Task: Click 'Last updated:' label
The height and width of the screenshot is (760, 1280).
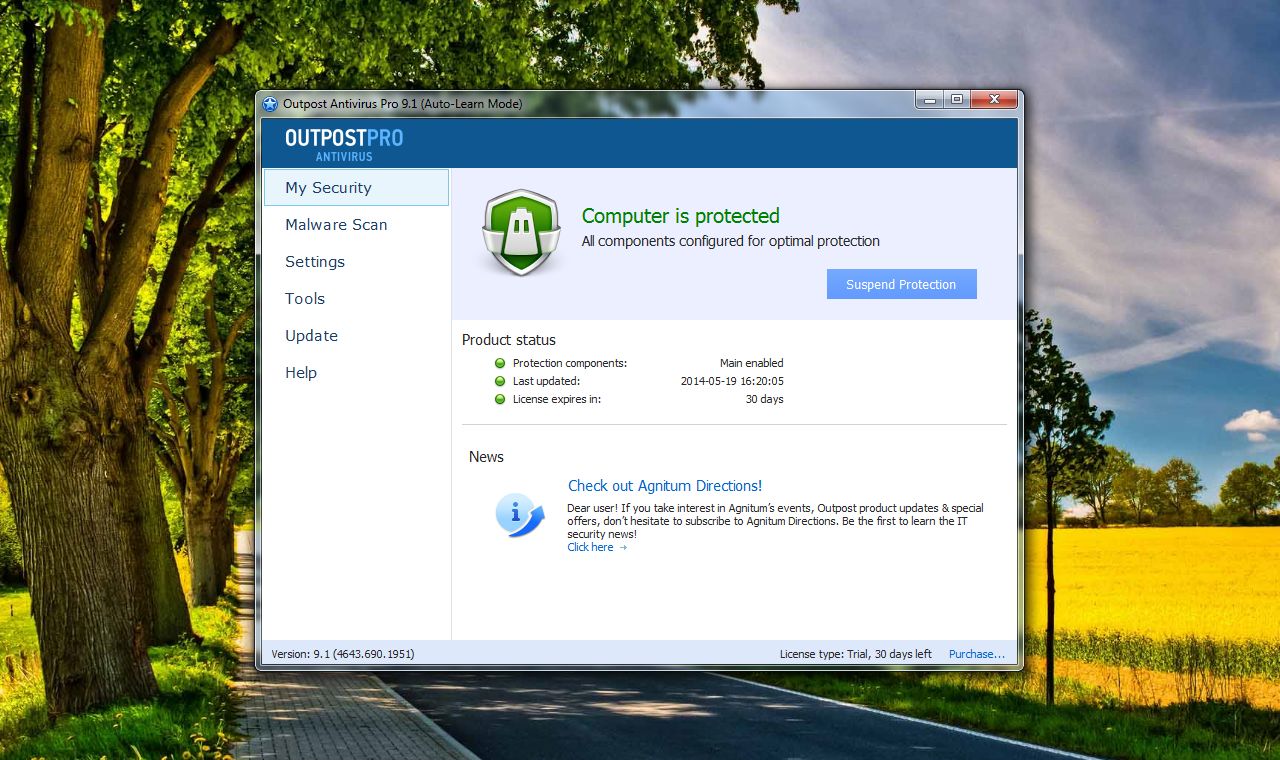Action: [546, 381]
